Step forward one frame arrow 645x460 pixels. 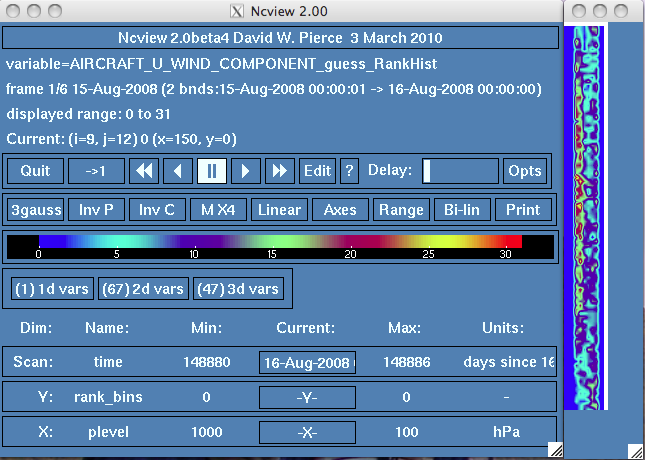(x=245, y=170)
